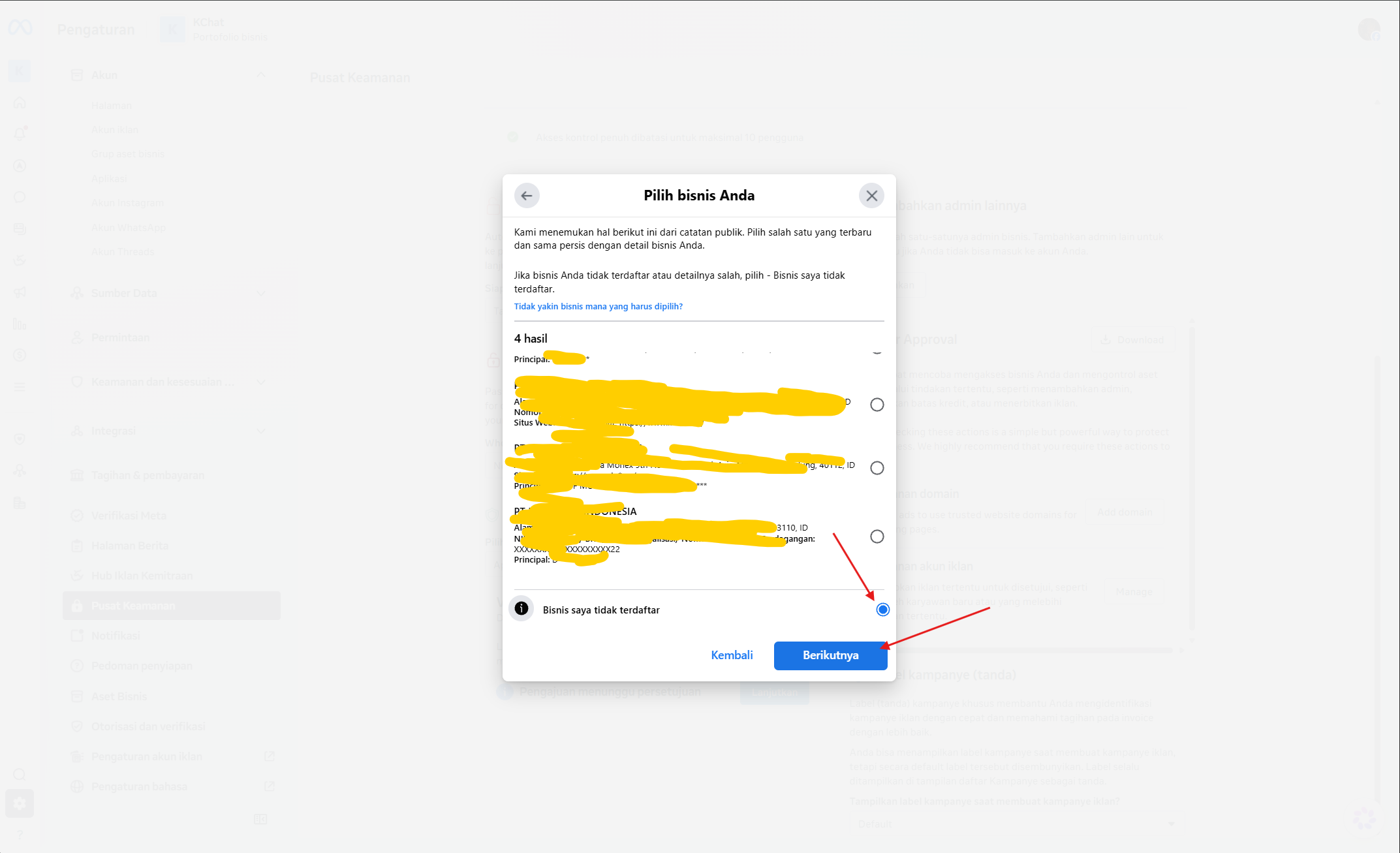Screen dimensions: 1400x853
Task: Click the megaphone icon in left rail
Action: click(x=20, y=292)
